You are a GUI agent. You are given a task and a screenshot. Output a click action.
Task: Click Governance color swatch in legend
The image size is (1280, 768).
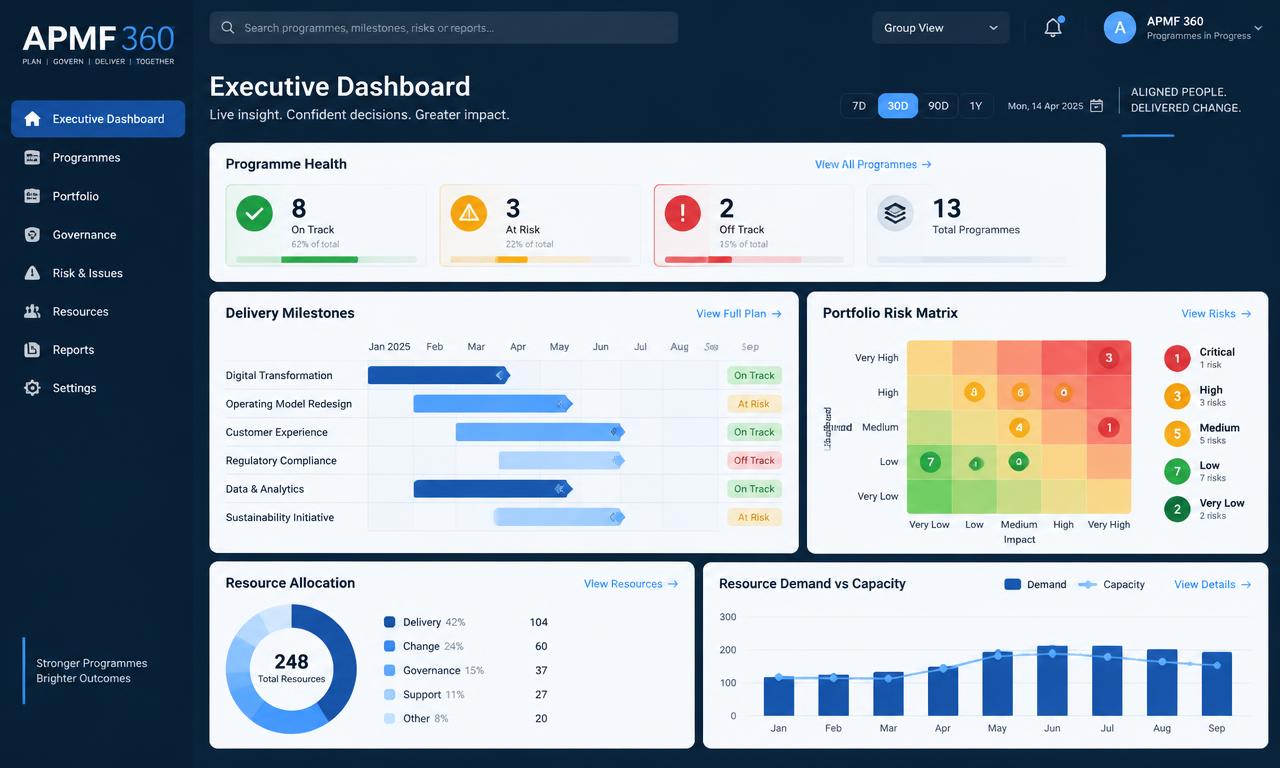pos(390,670)
